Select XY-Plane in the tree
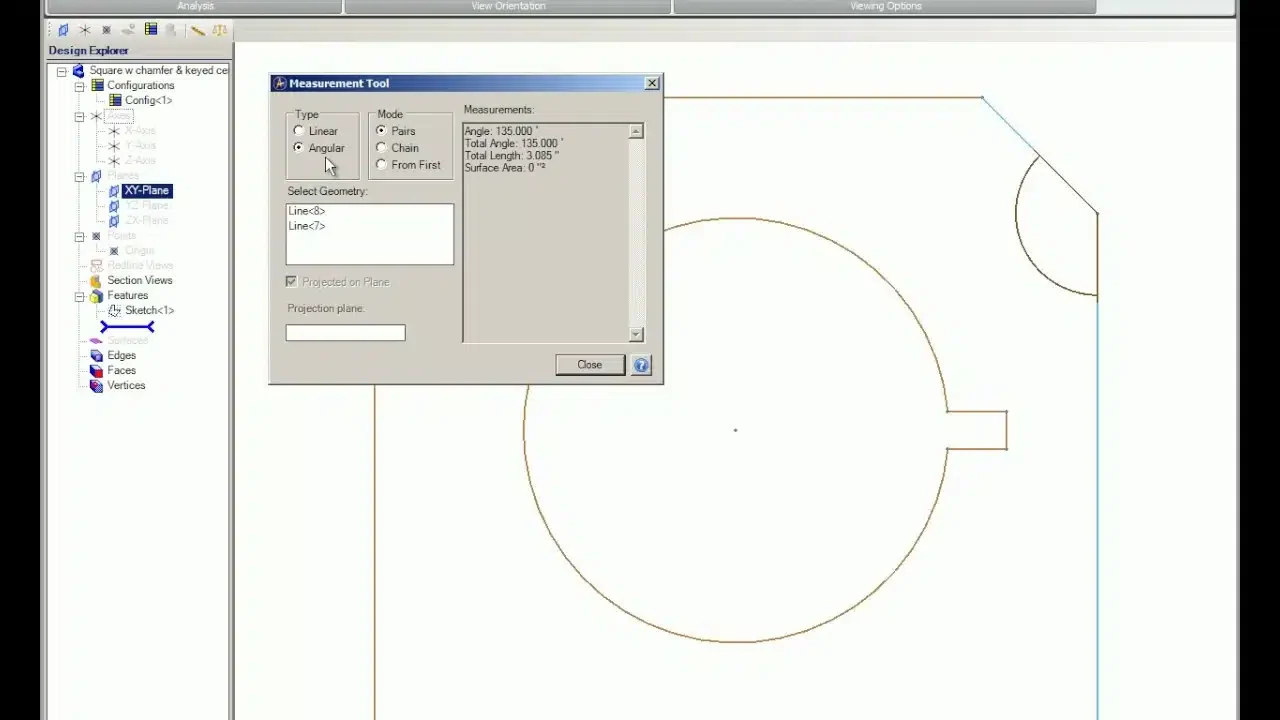 [x=147, y=190]
